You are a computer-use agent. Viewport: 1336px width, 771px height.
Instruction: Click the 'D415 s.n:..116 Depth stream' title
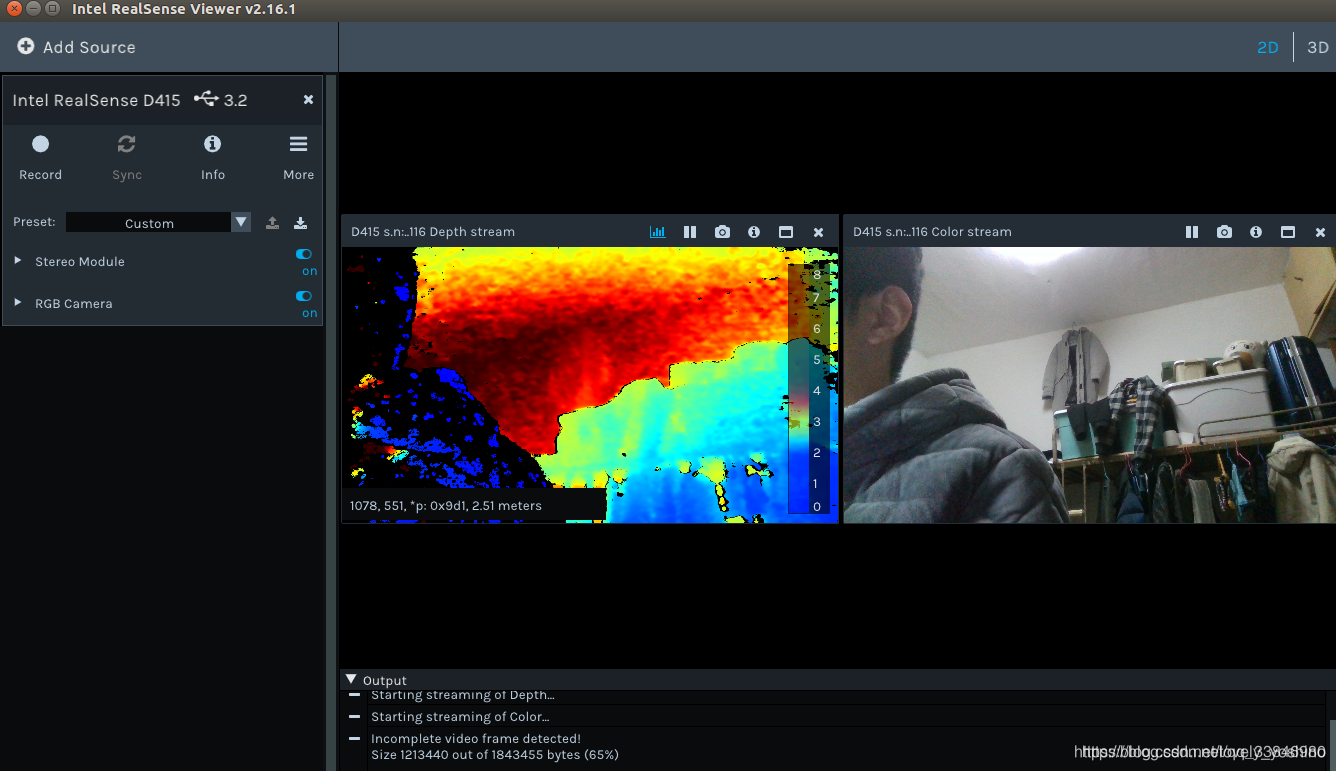433,232
